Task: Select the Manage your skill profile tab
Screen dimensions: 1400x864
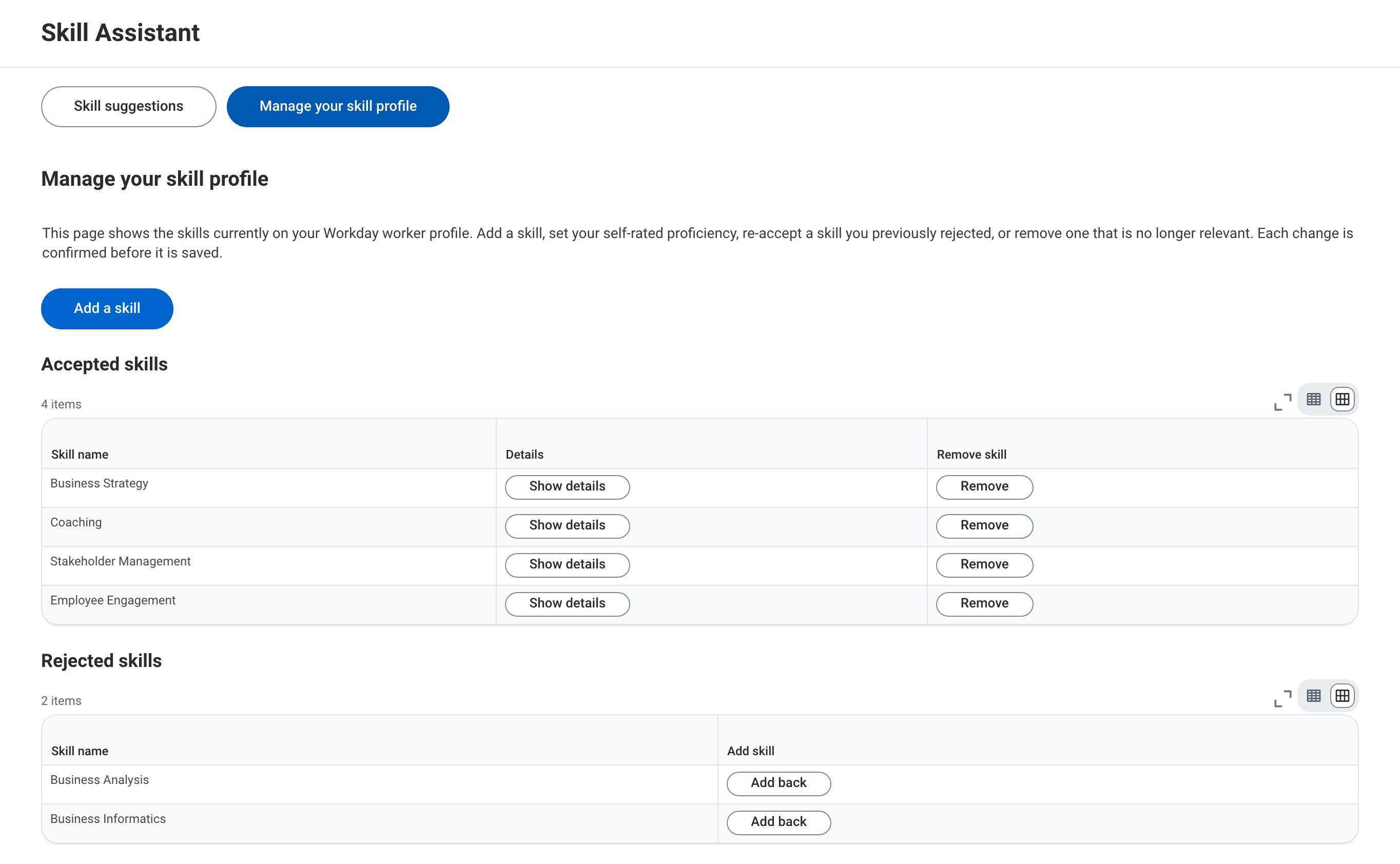Action: pos(338,106)
